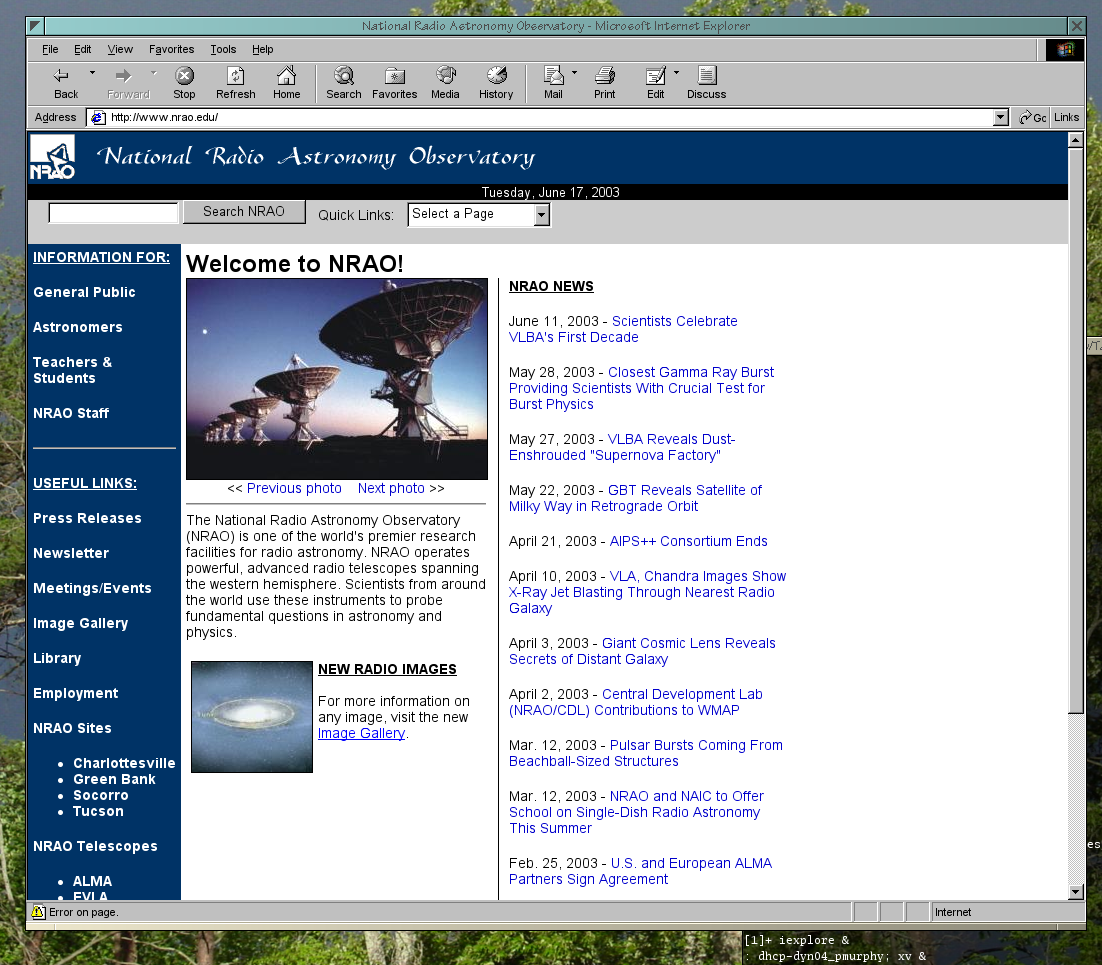This screenshot has height=965, width=1102.
Task: Click the vertical scrollbar thumb
Action: 1075,430
